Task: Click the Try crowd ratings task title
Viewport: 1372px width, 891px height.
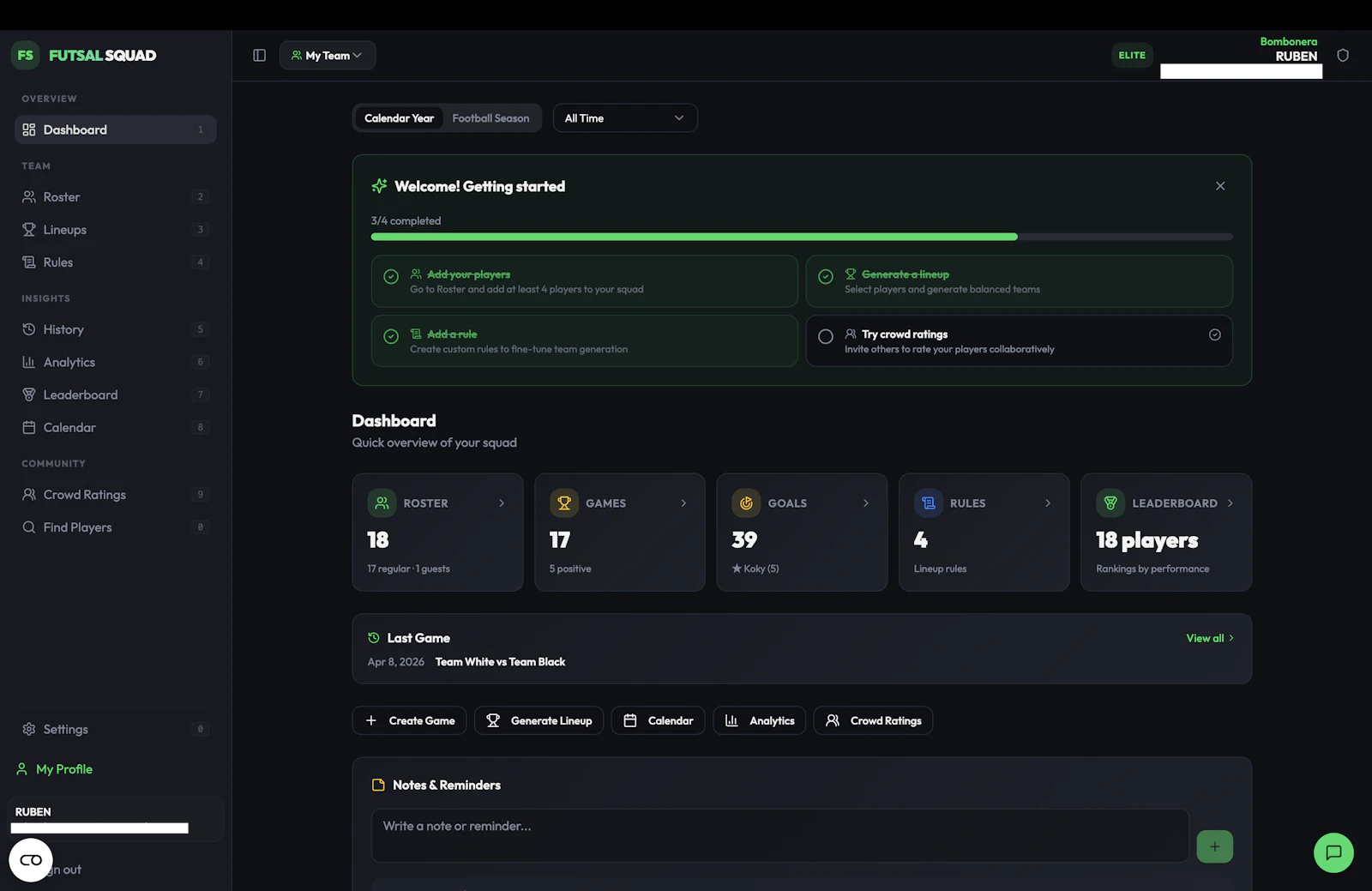Action: coord(905,334)
